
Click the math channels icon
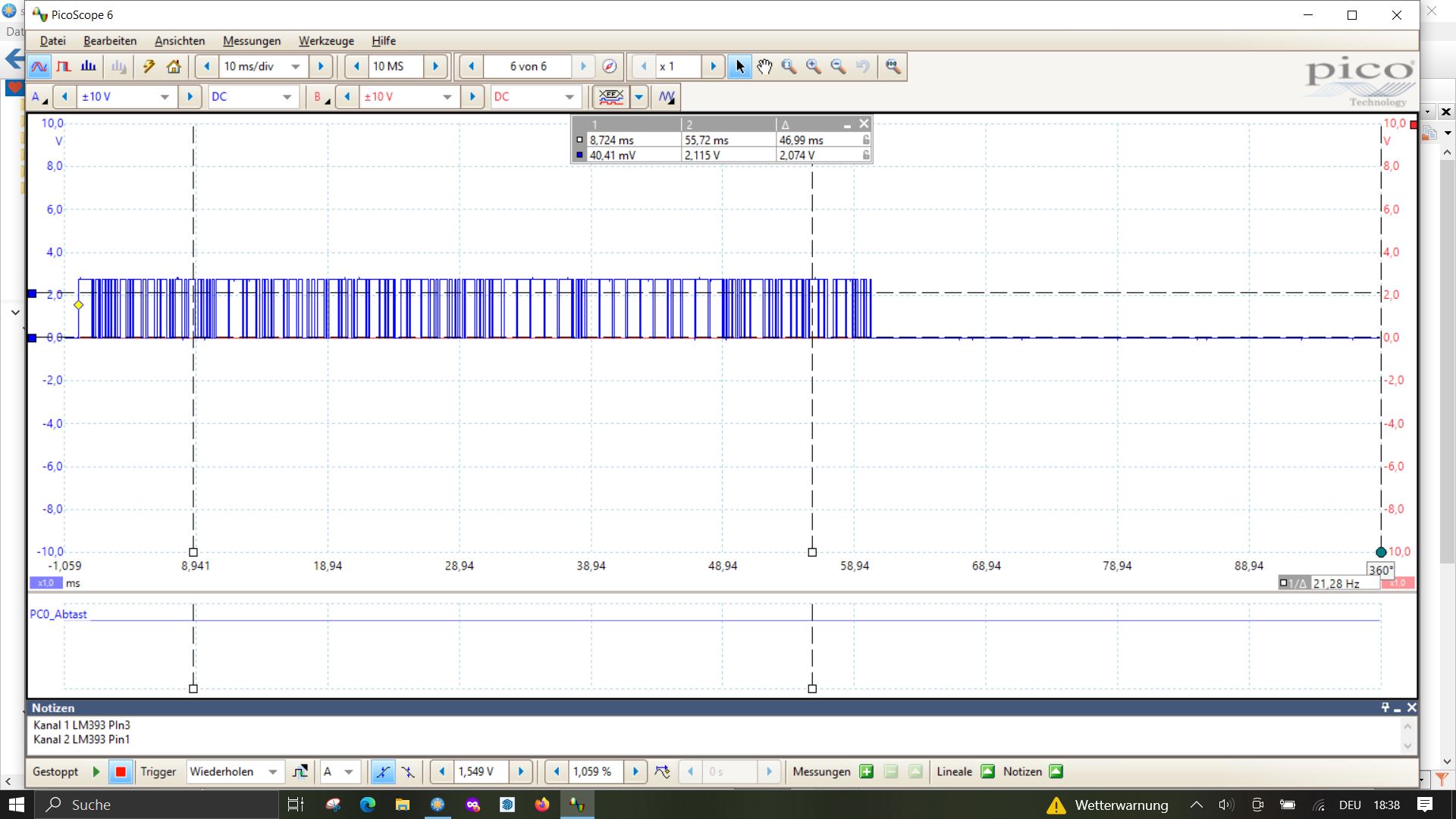[x=667, y=97]
